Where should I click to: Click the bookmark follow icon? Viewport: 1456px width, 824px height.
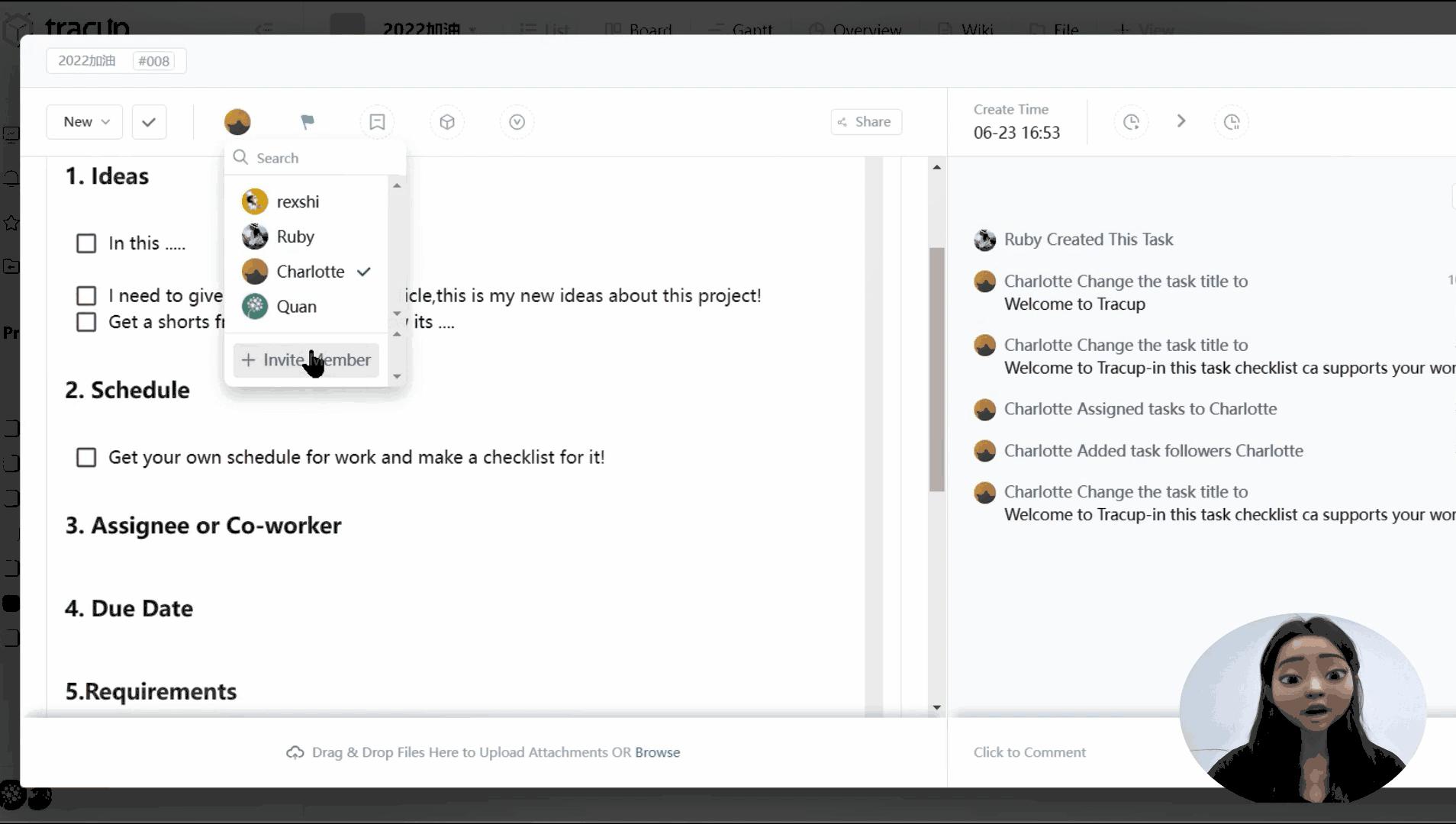click(x=377, y=122)
